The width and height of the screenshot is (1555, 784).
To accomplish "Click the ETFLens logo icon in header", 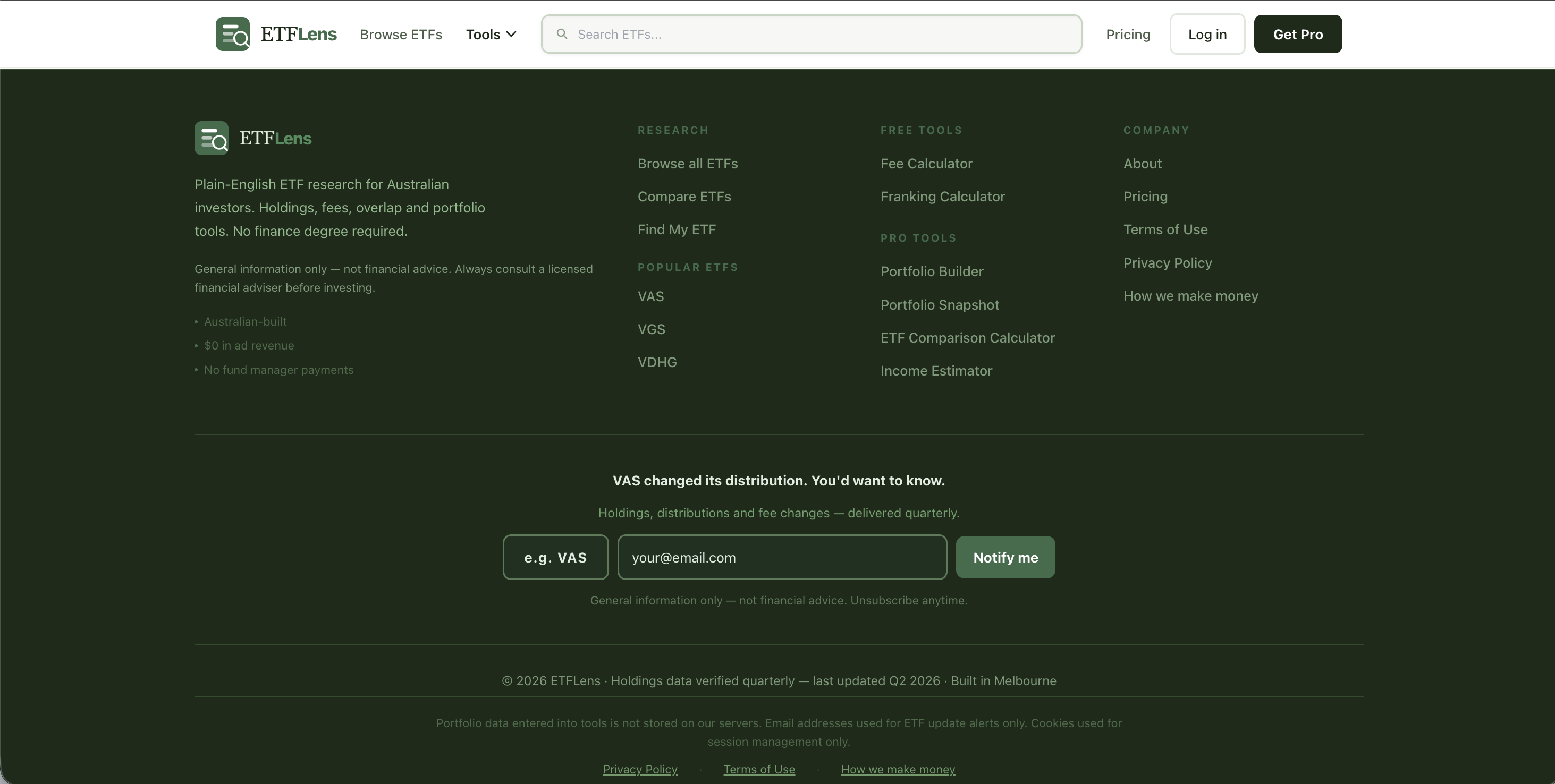I will [232, 34].
